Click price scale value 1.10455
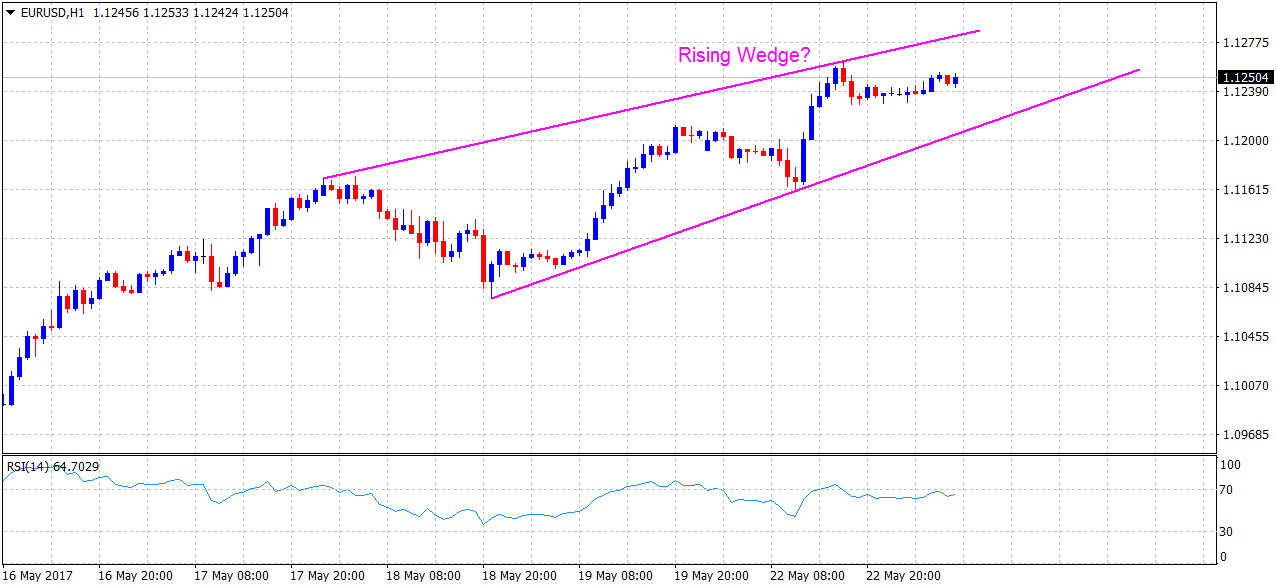1276x588 pixels. point(1244,337)
